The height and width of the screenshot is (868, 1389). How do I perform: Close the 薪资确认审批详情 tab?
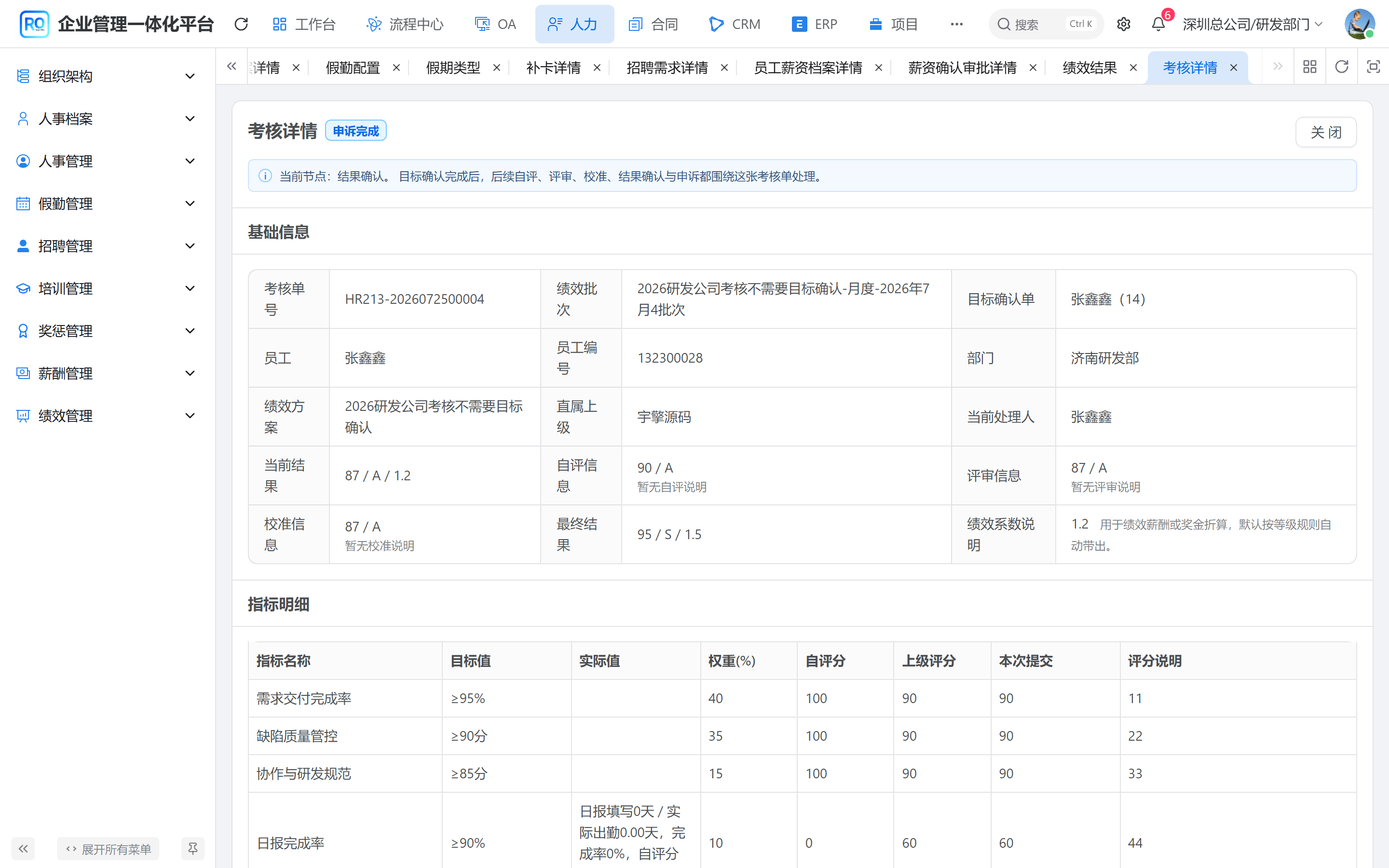coord(1033,68)
